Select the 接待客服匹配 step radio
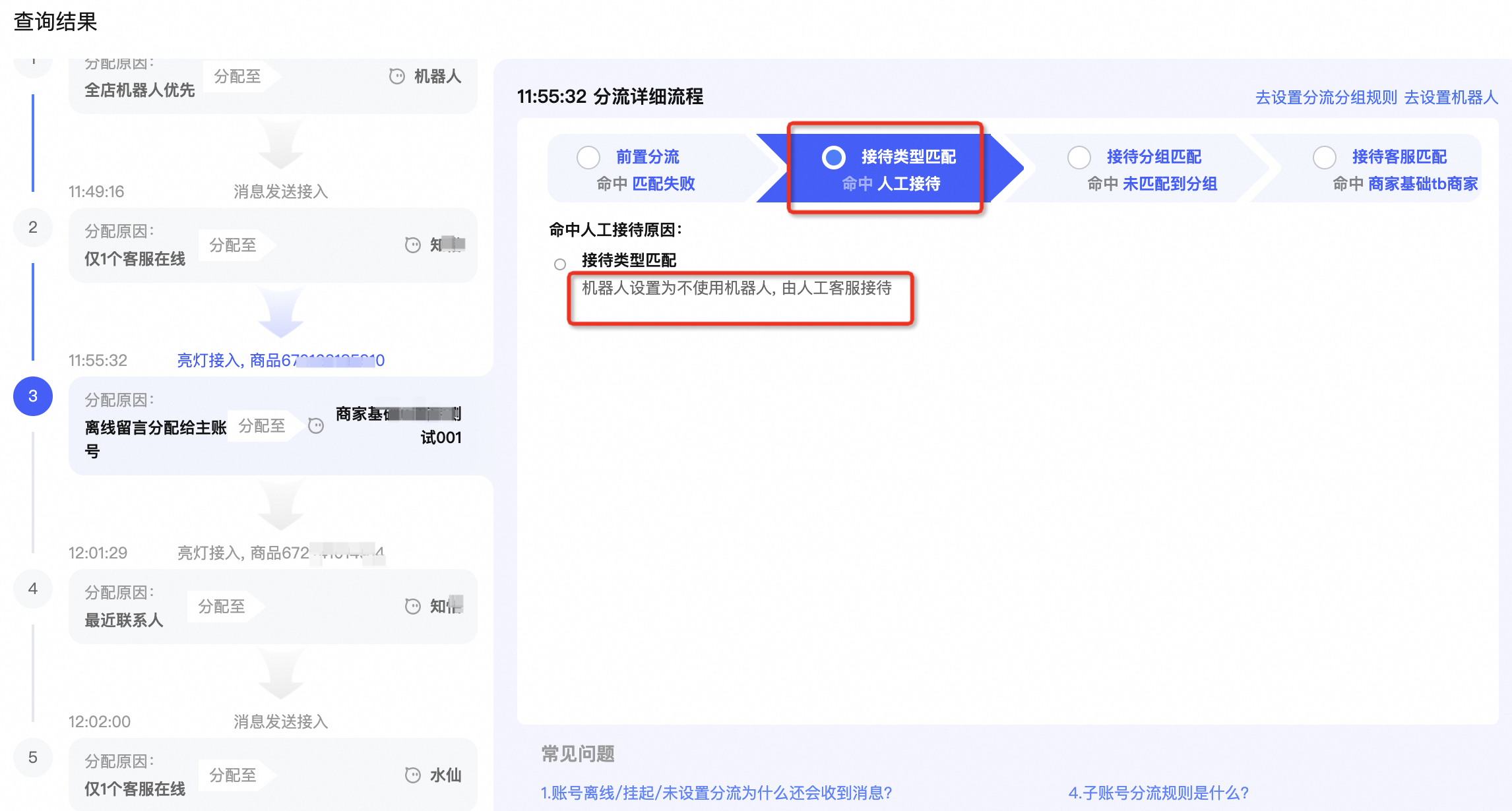1512x811 pixels. point(1325,158)
